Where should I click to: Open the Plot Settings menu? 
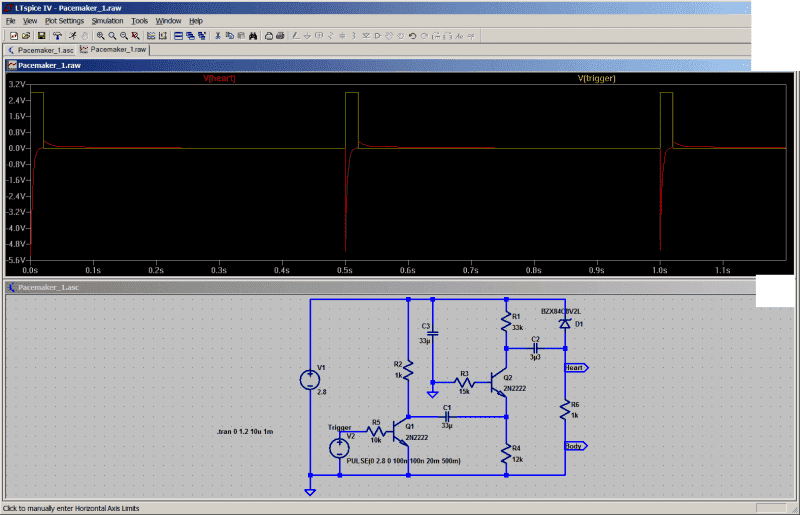(65, 20)
